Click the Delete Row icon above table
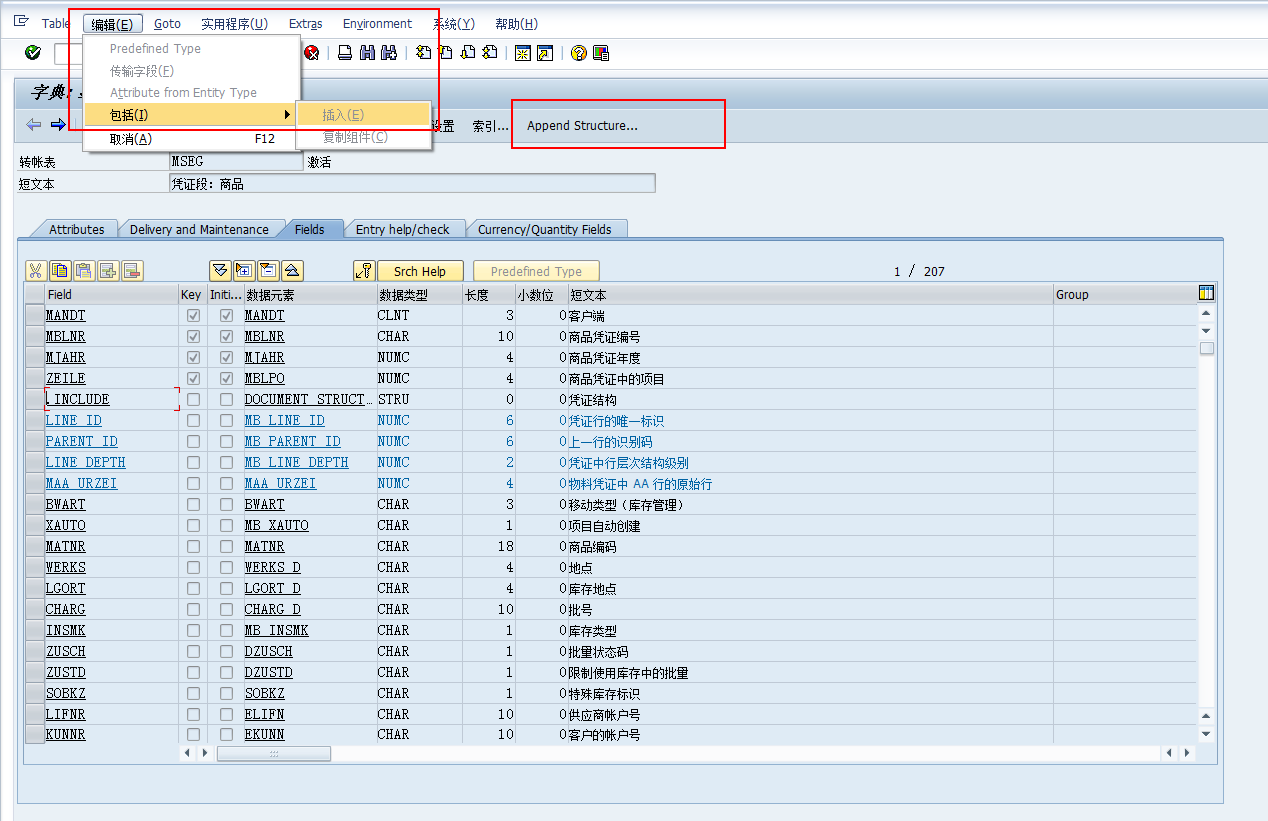Screen dimensions: 1268x821 132,271
